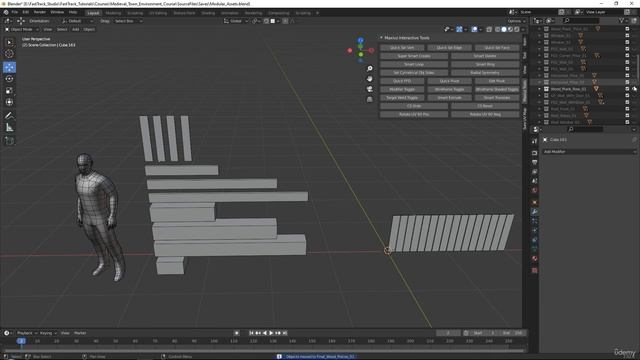This screenshot has height=360, width=640.
Task: Open the Render properties tab icon
Action: tap(534, 153)
